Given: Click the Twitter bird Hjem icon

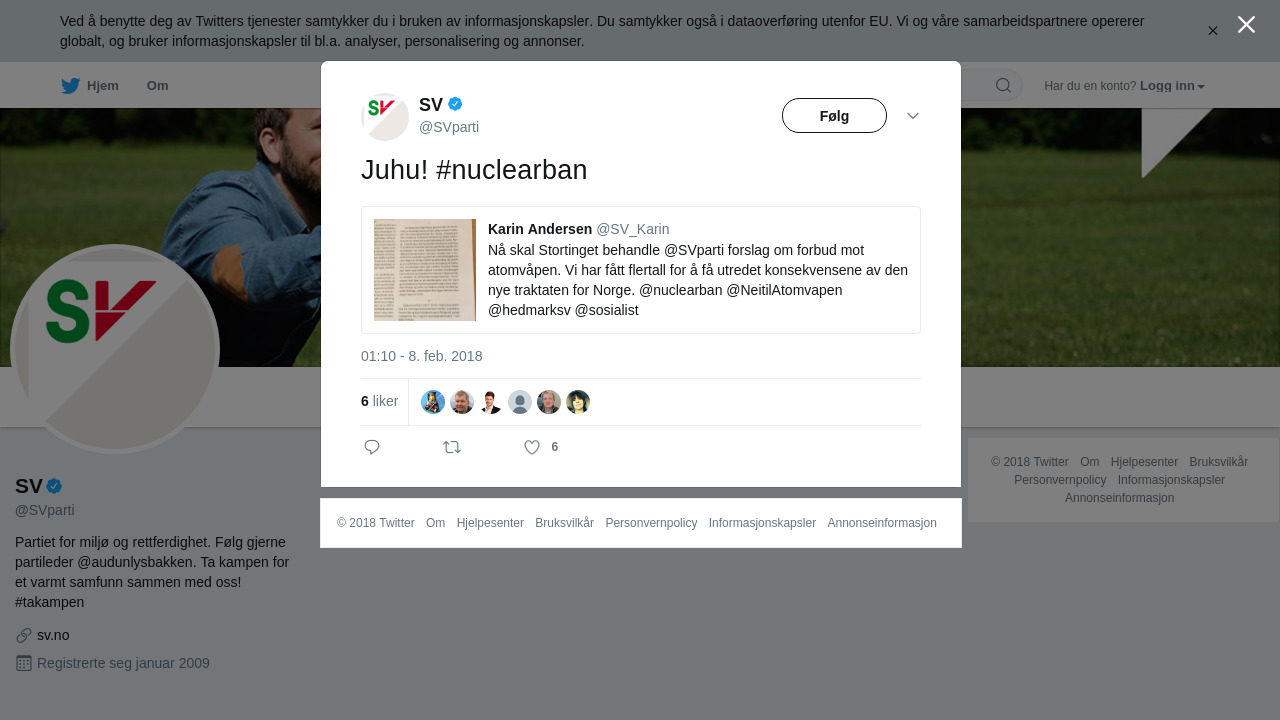Looking at the screenshot, I should point(70,86).
